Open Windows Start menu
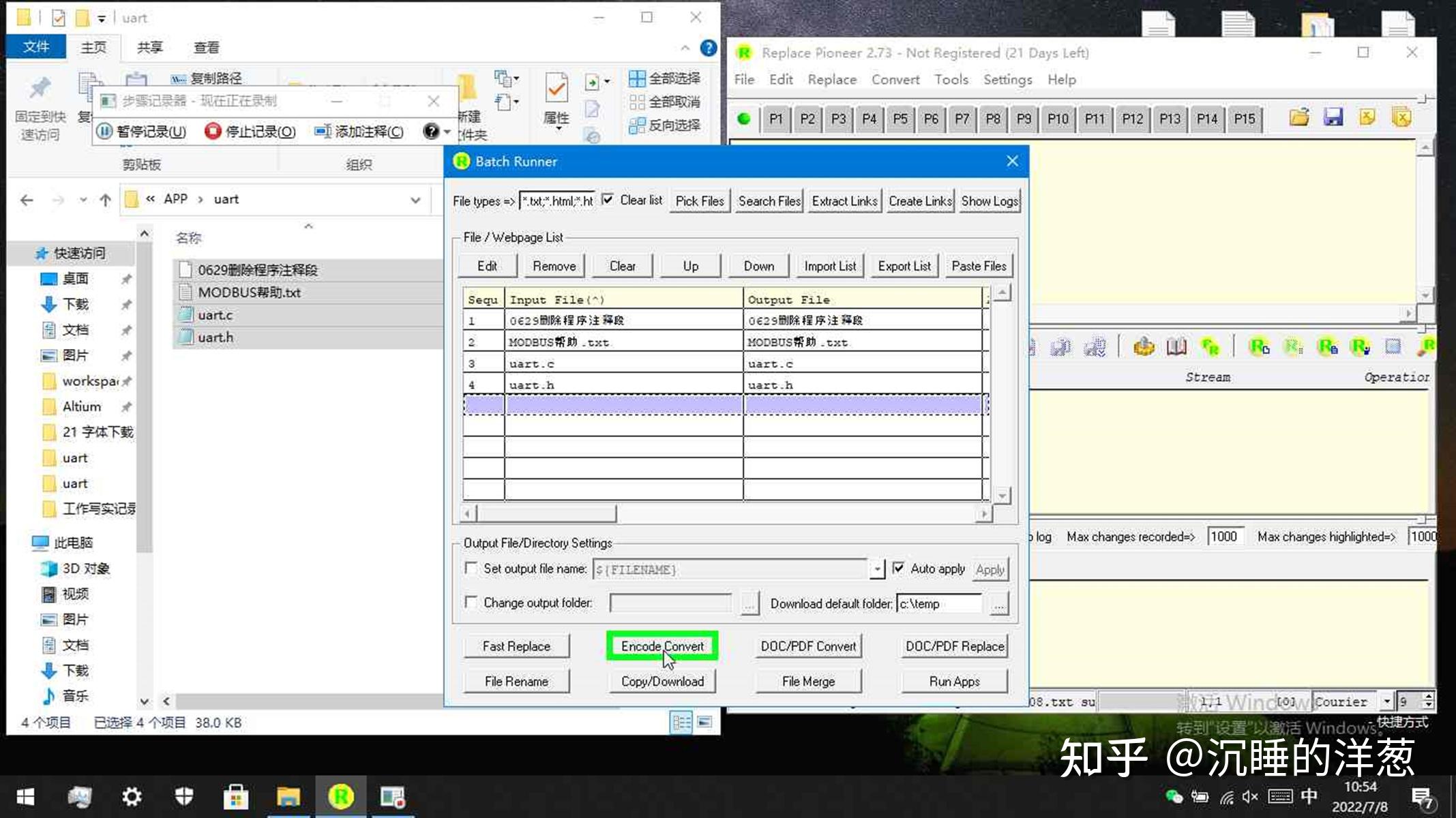 click(x=25, y=797)
